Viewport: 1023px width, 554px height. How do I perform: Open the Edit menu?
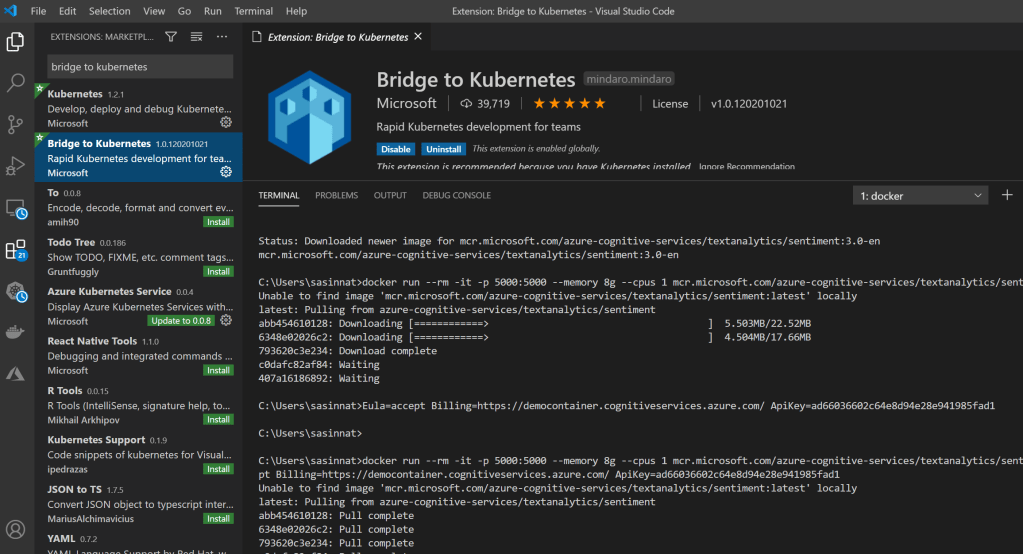point(67,11)
